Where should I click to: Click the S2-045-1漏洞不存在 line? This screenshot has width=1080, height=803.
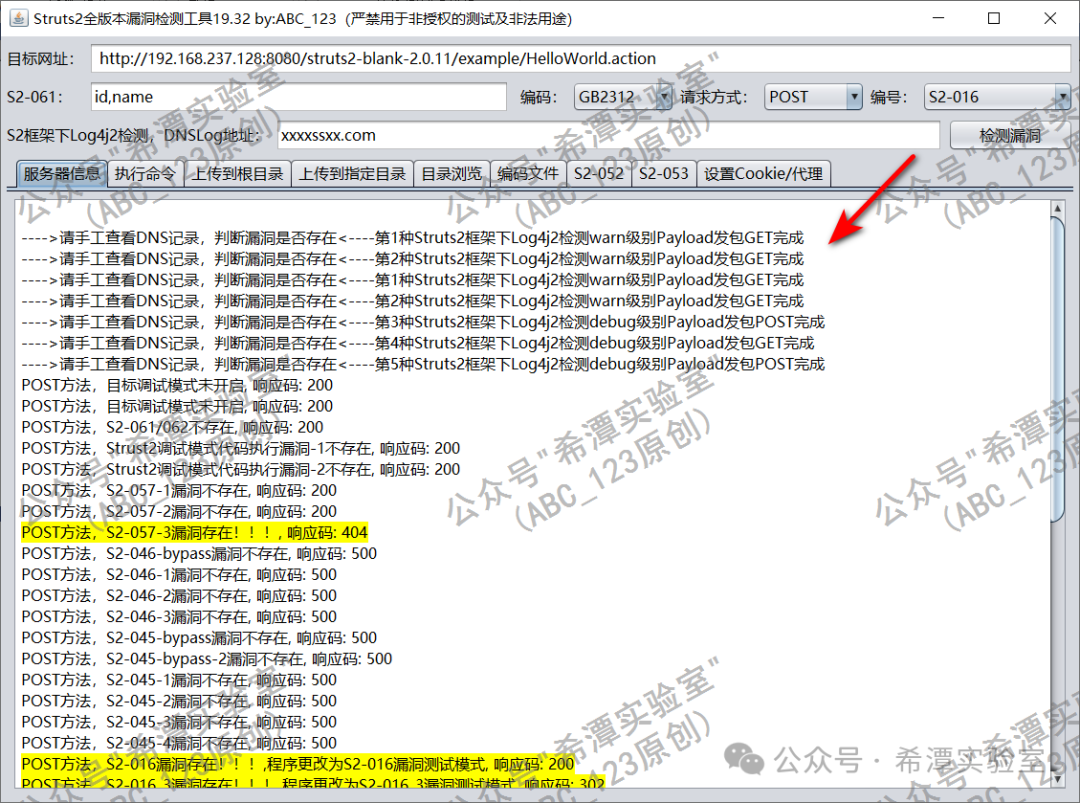(179, 680)
